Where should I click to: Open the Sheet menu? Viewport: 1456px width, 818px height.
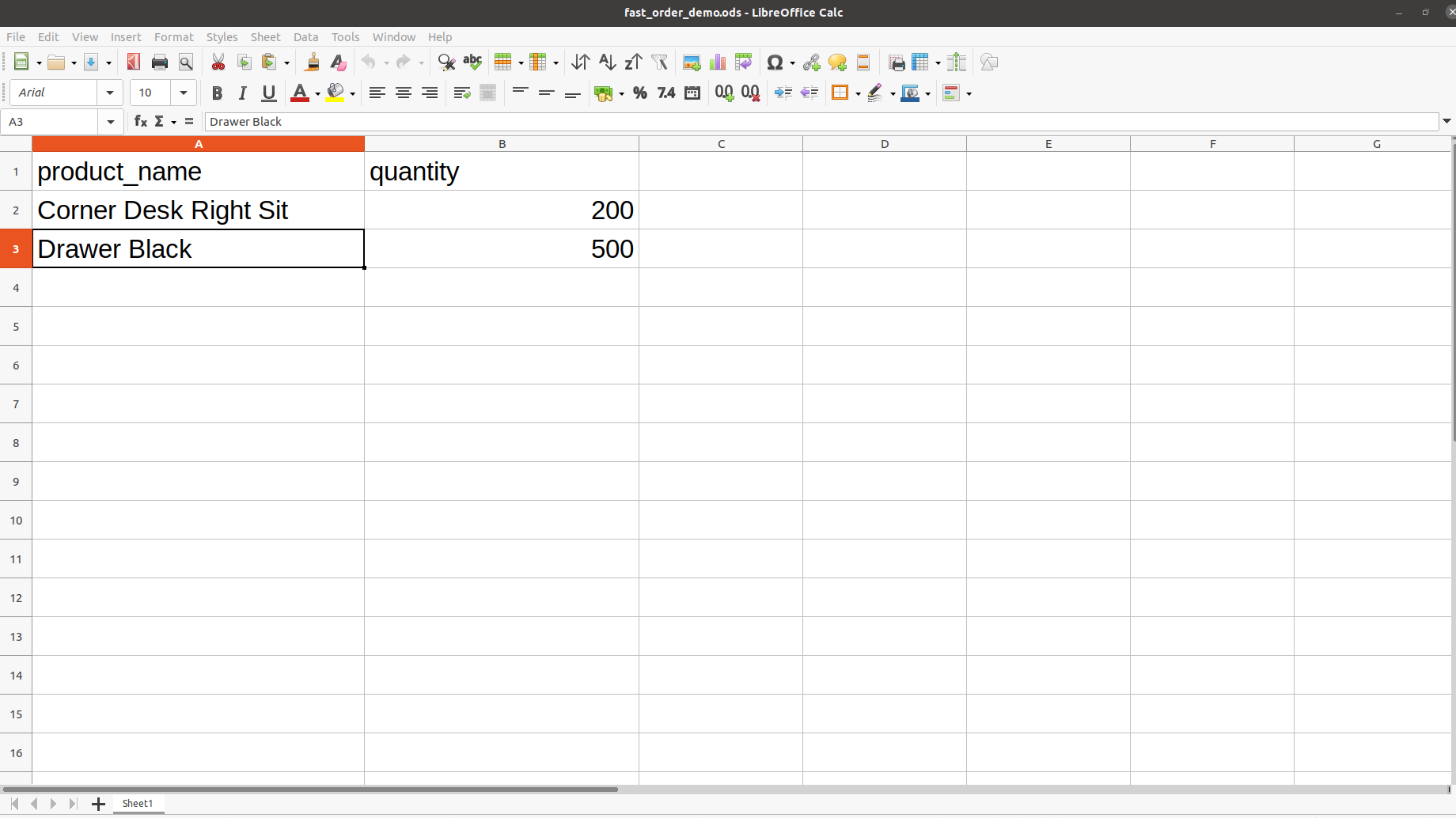click(x=265, y=37)
